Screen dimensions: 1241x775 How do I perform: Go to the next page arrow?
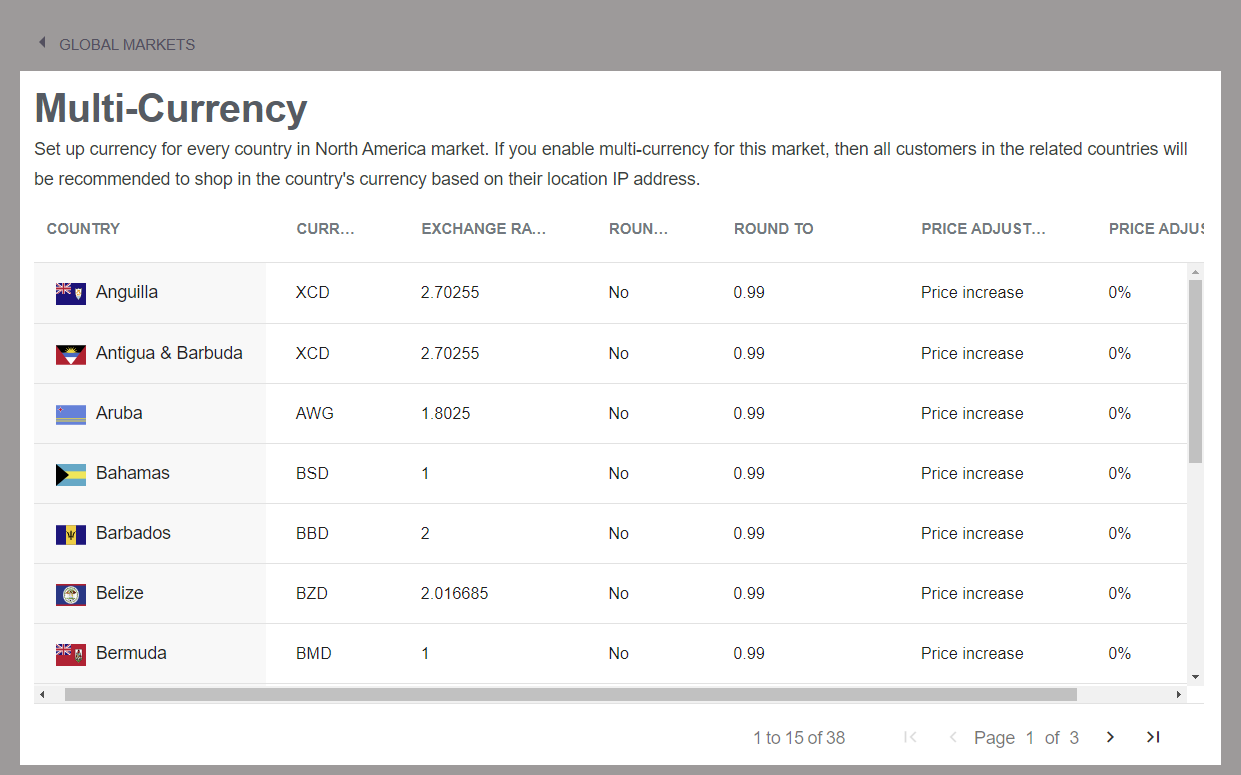(1110, 737)
